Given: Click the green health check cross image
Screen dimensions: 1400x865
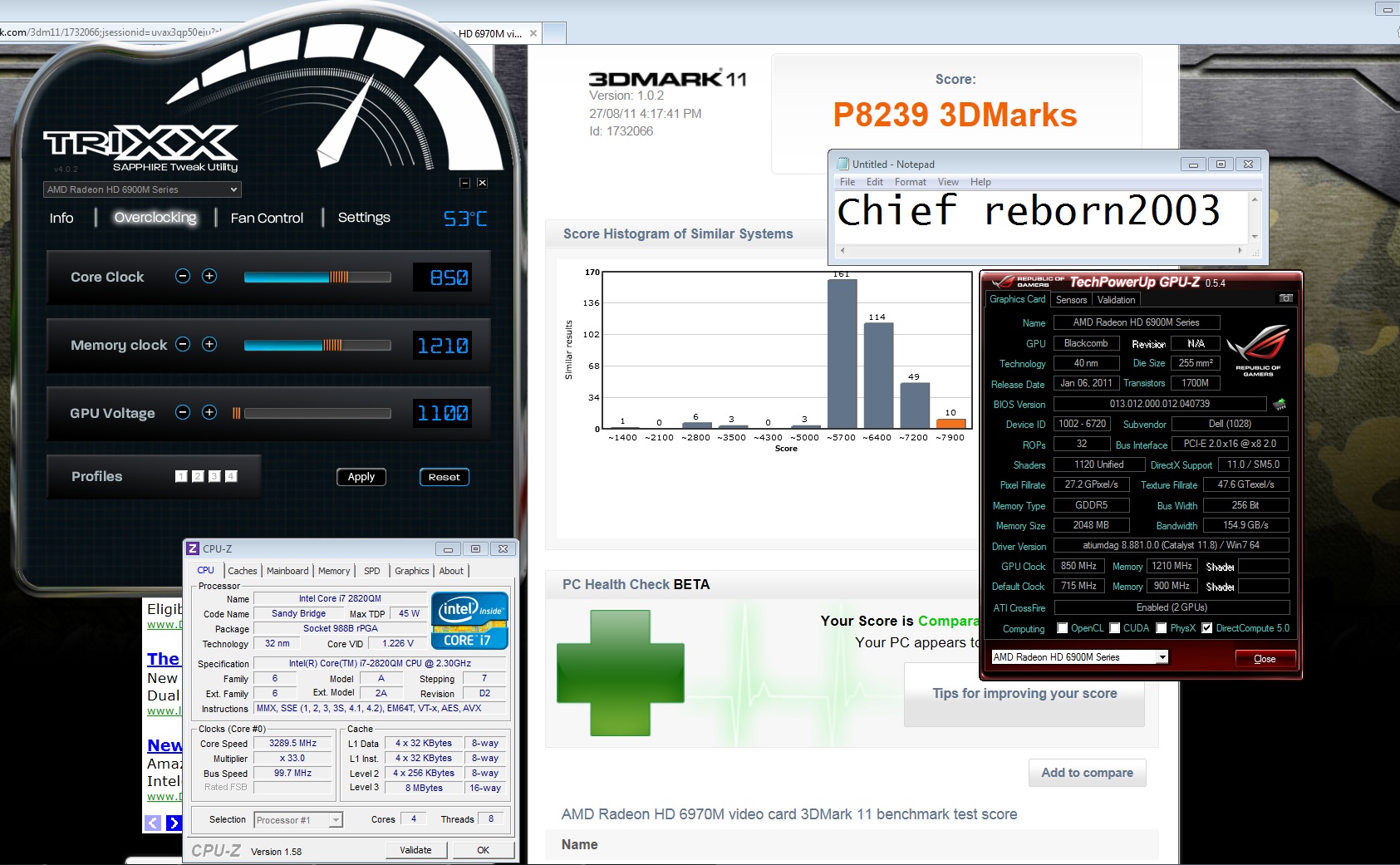Looking at the screenshot, I should click(621, 673).
